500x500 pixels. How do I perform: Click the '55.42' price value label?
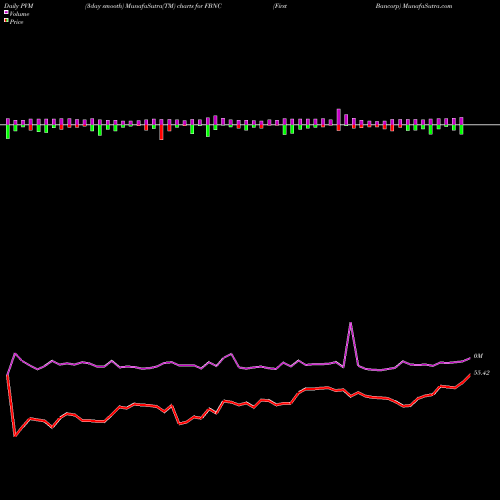tap(482, 373)
